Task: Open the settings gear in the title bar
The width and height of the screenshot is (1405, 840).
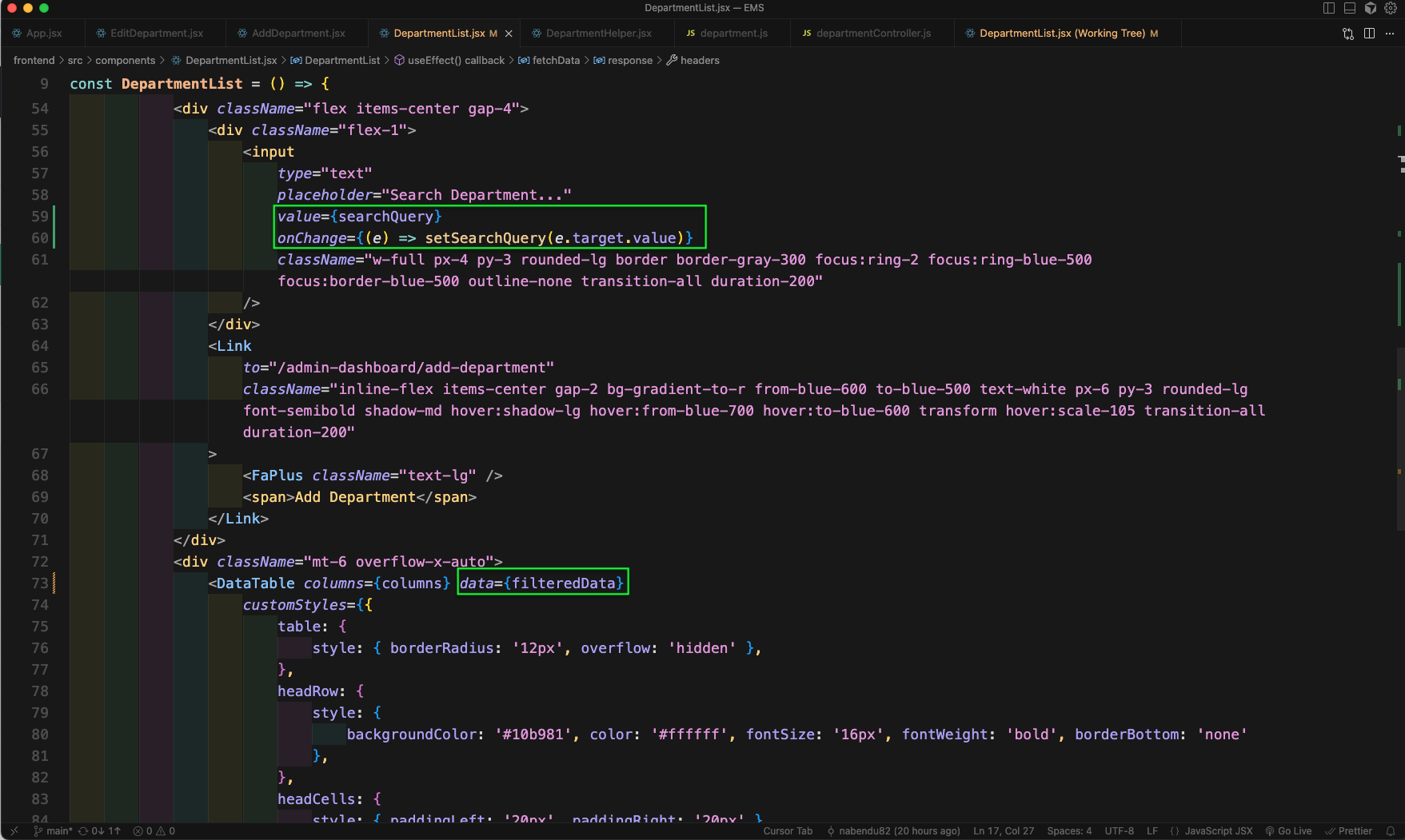Action: [x=1391, y=8]
